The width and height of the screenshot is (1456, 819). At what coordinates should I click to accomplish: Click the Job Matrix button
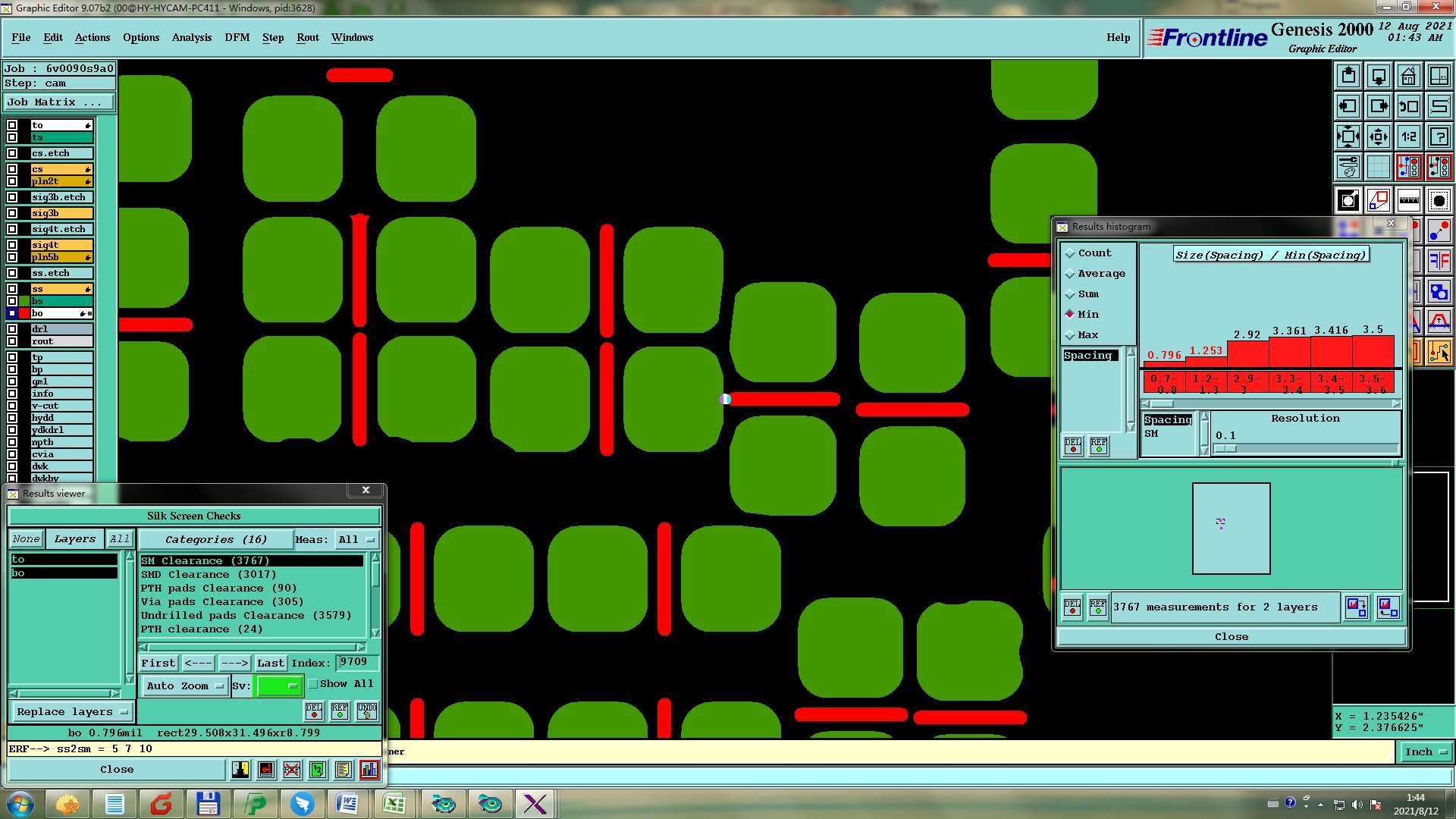(59, 102)
